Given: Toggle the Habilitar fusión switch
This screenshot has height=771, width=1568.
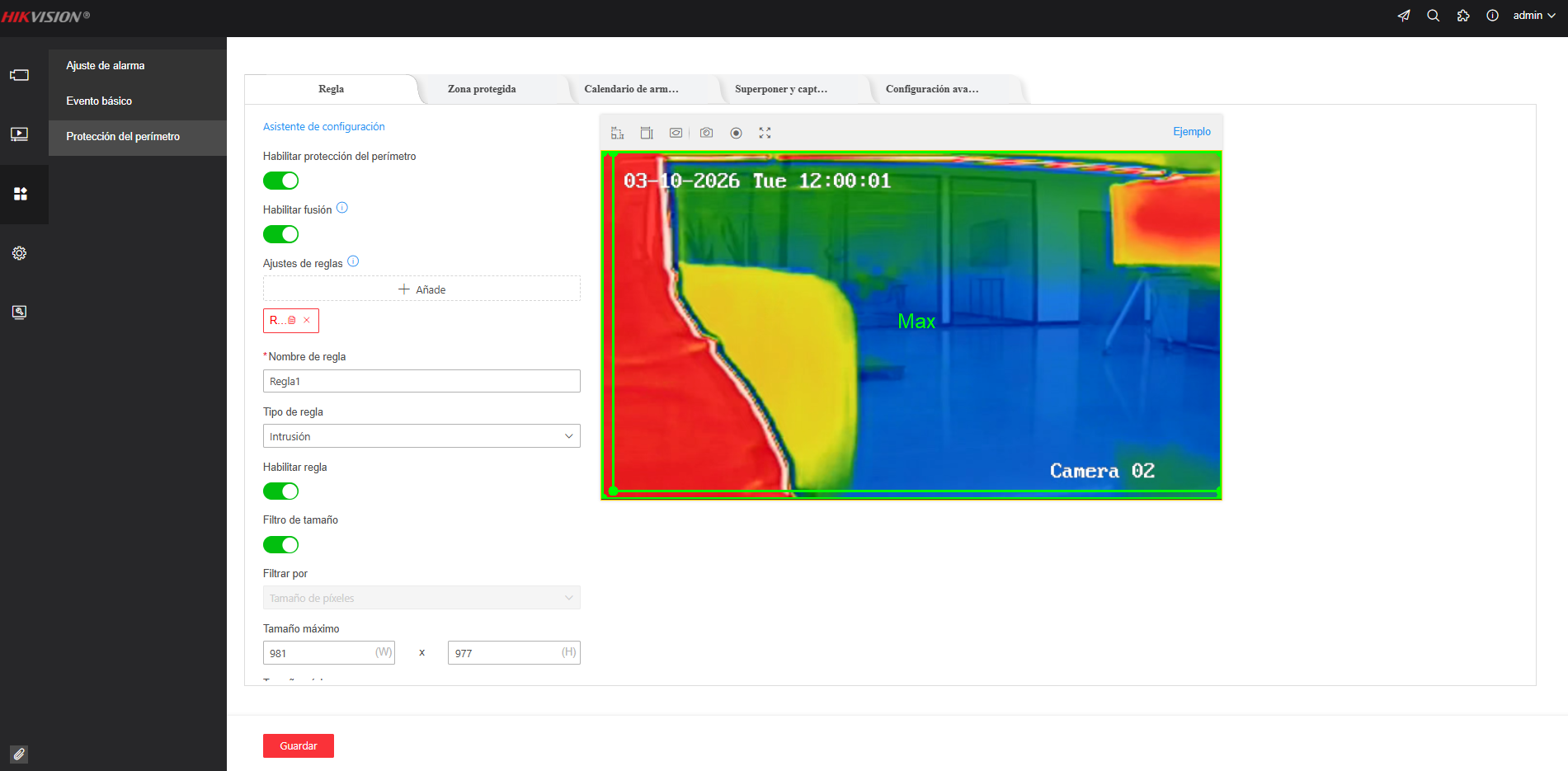Looking at the screenshot, I should [280, 234].
